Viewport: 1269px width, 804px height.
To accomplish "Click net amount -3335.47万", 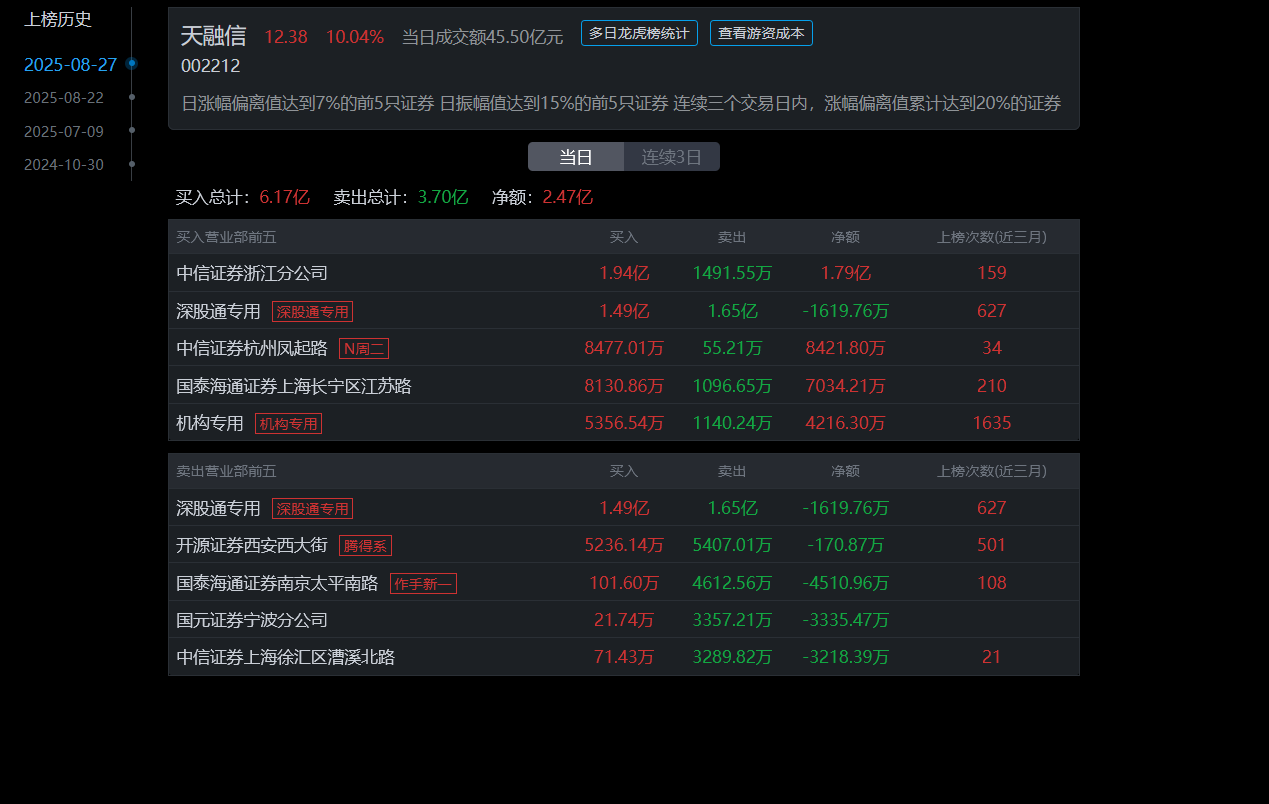I will (845, 620).
